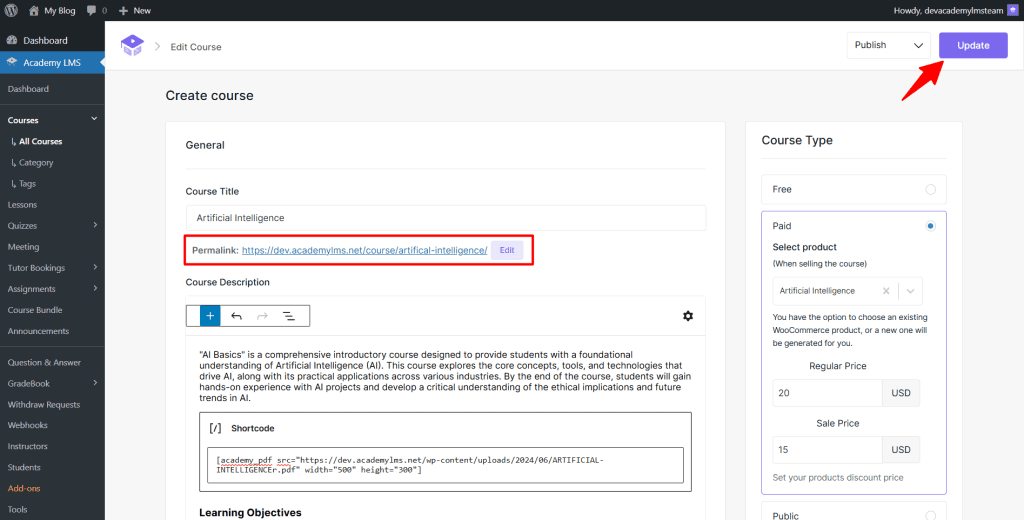
Task: Click the Academy LMS logo icon
Action: 132,46
